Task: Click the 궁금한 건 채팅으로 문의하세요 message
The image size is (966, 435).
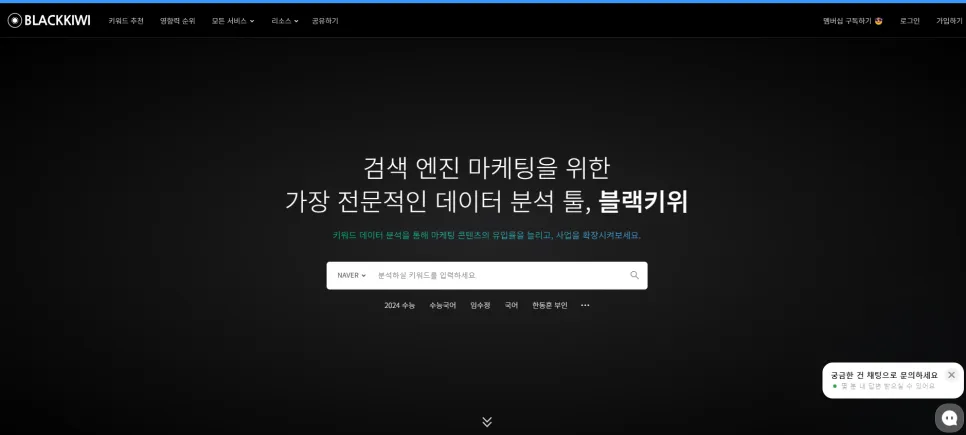Action: [x=884, y=375]
